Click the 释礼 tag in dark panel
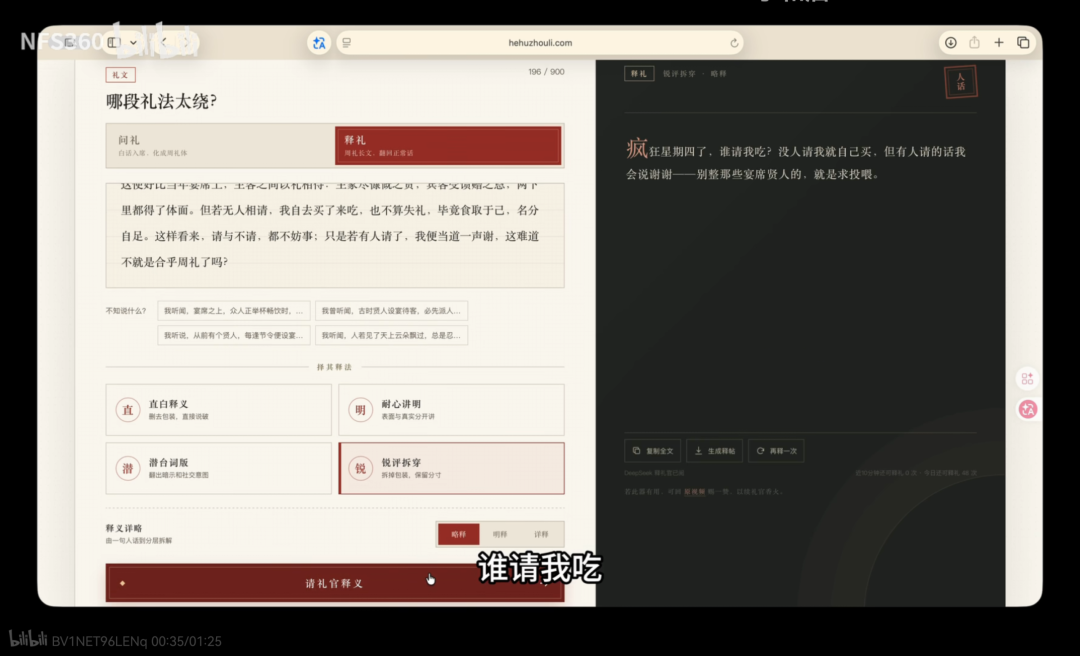The height and width of the screenshot is (656, 1080). click(x=639, y=74)
